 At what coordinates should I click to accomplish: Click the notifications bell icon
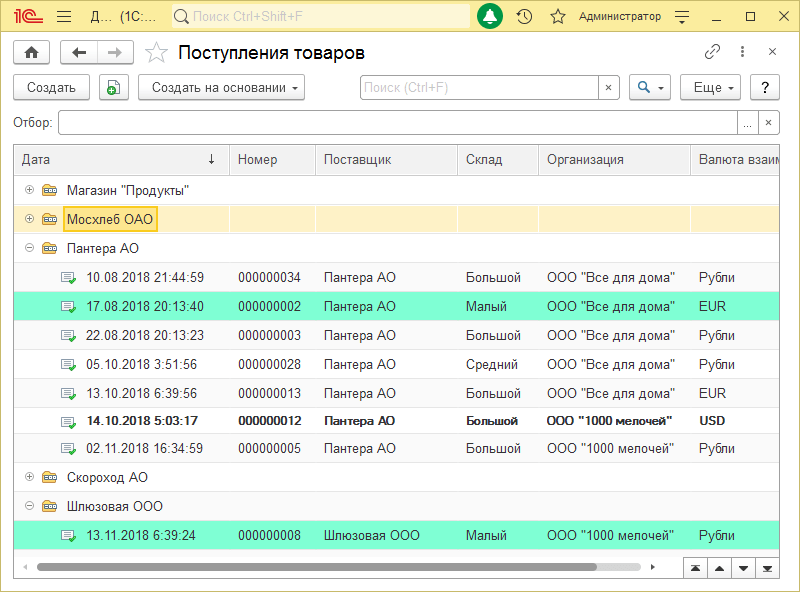490,16
